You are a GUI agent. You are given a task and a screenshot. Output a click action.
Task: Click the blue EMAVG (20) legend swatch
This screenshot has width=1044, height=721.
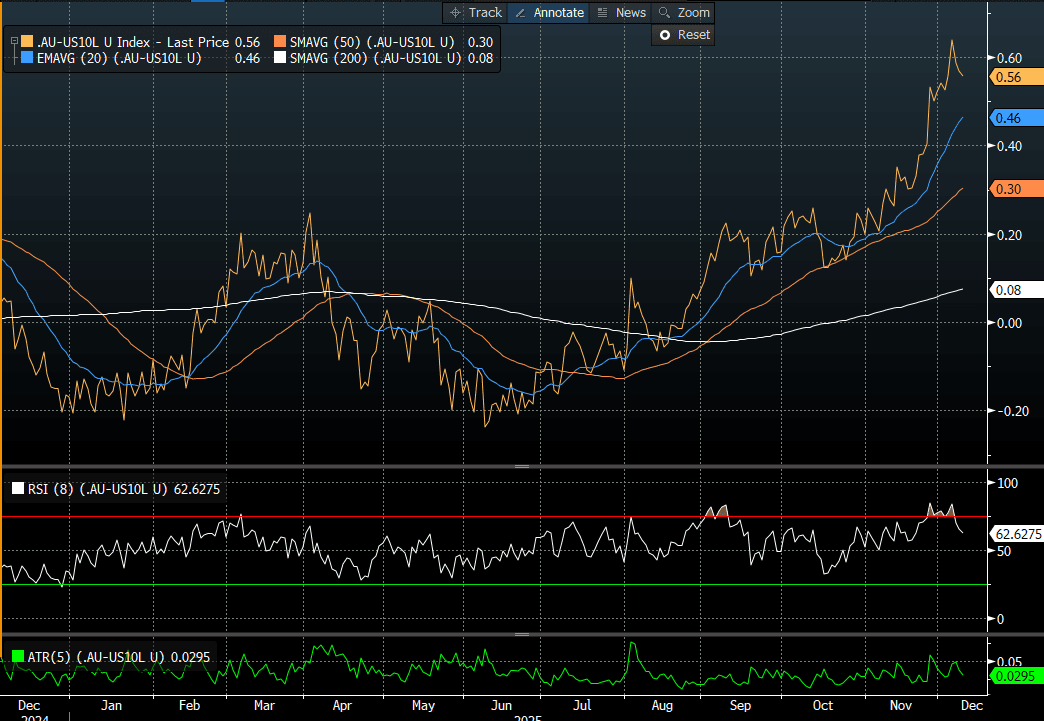[27, 59]
